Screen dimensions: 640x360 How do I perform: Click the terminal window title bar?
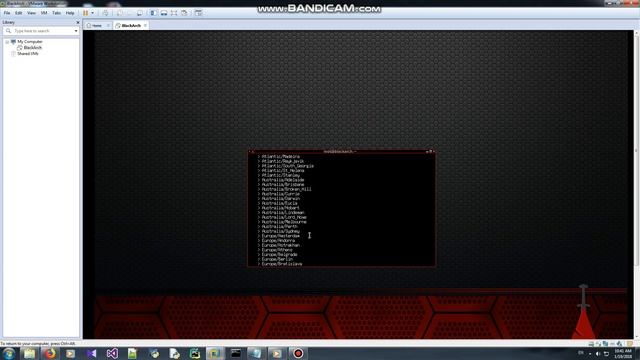(341, 151)
